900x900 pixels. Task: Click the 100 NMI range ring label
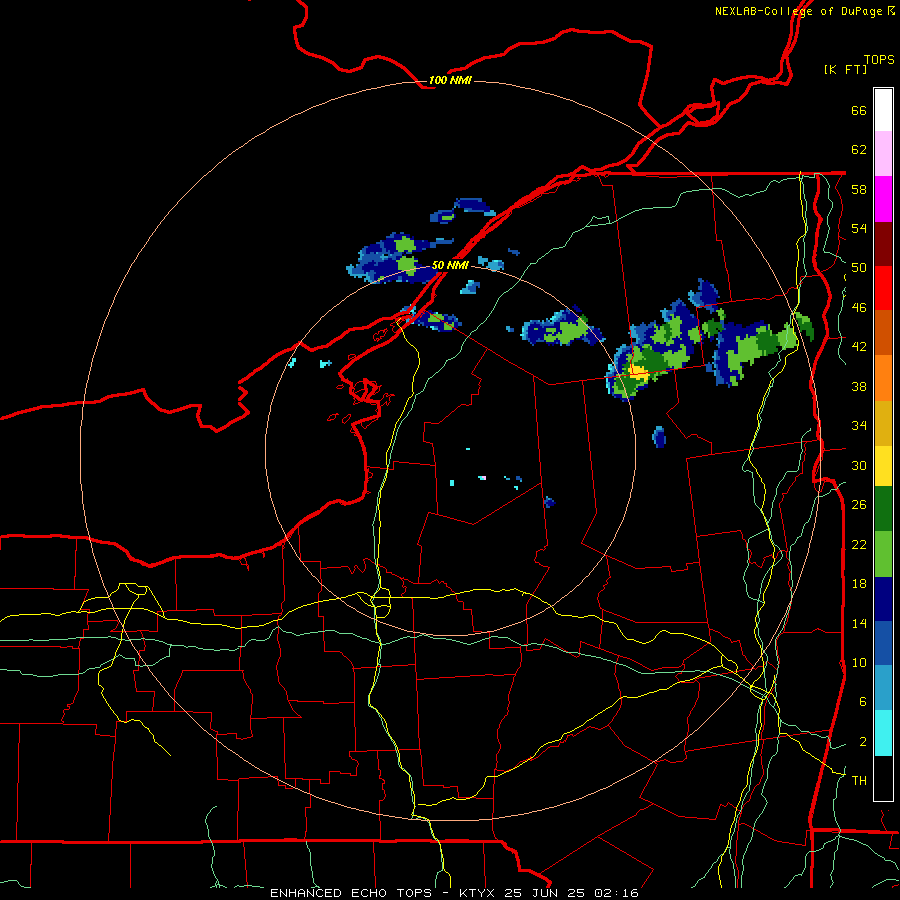[450, 80]
